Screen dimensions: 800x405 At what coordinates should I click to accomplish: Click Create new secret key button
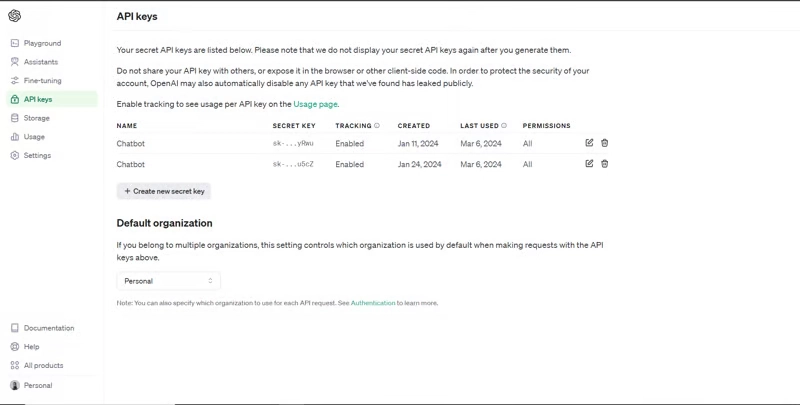click(x=164, y=191)
